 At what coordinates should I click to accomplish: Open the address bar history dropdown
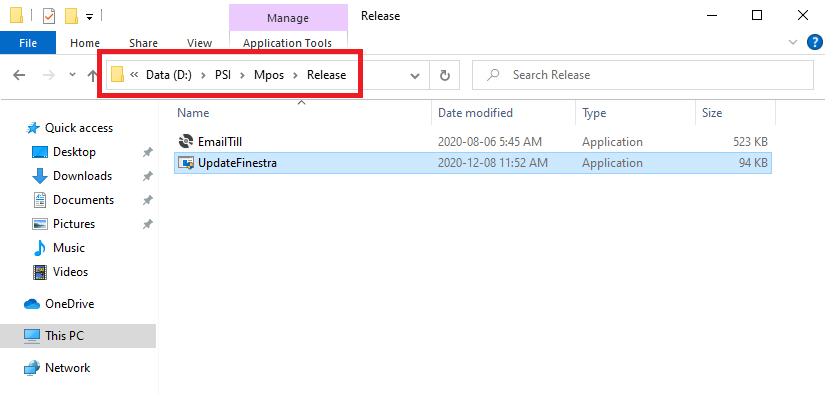tap(415, 75)
